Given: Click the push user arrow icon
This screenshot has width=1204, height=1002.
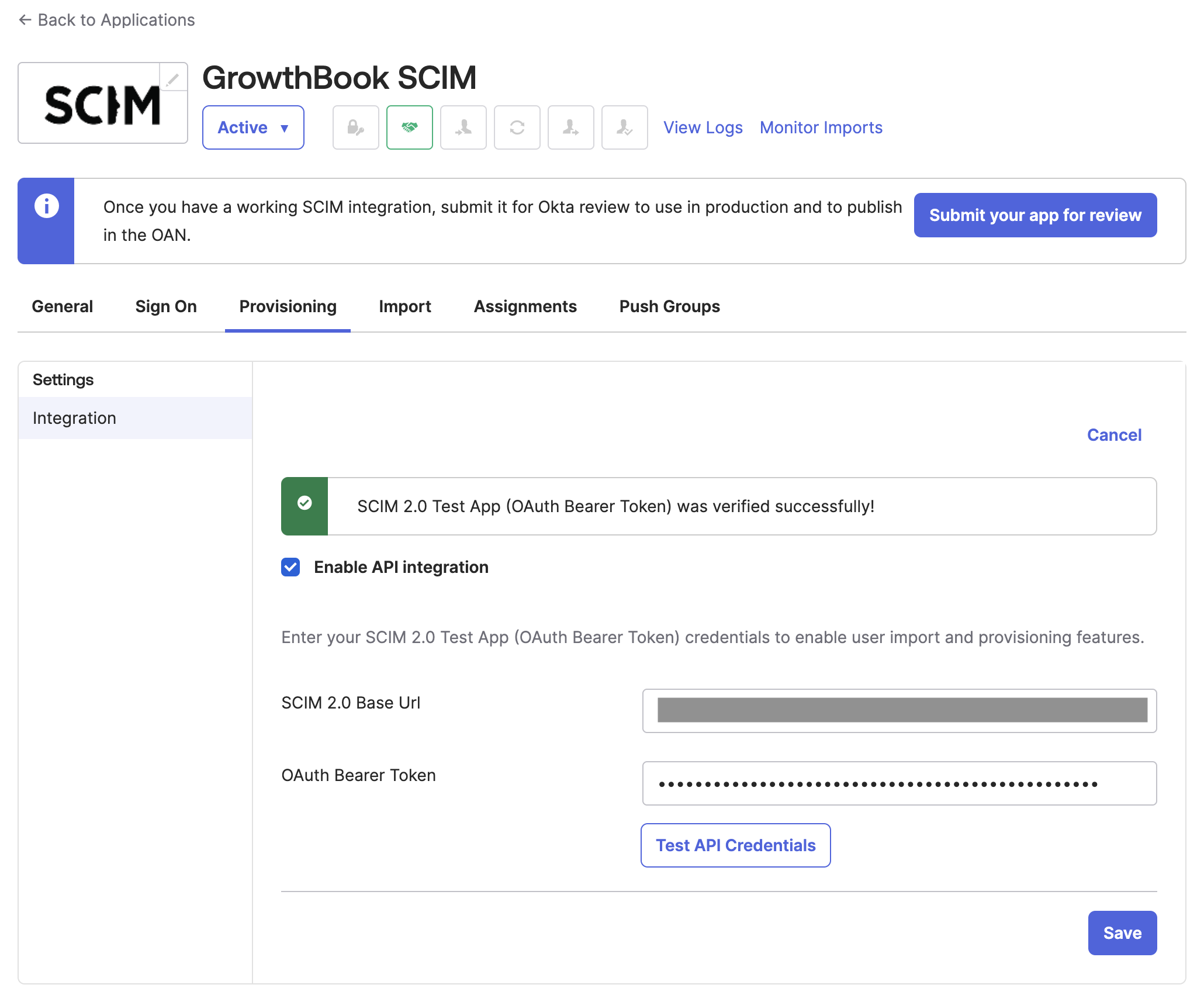Looking at the screenshot, I should 571,127.
